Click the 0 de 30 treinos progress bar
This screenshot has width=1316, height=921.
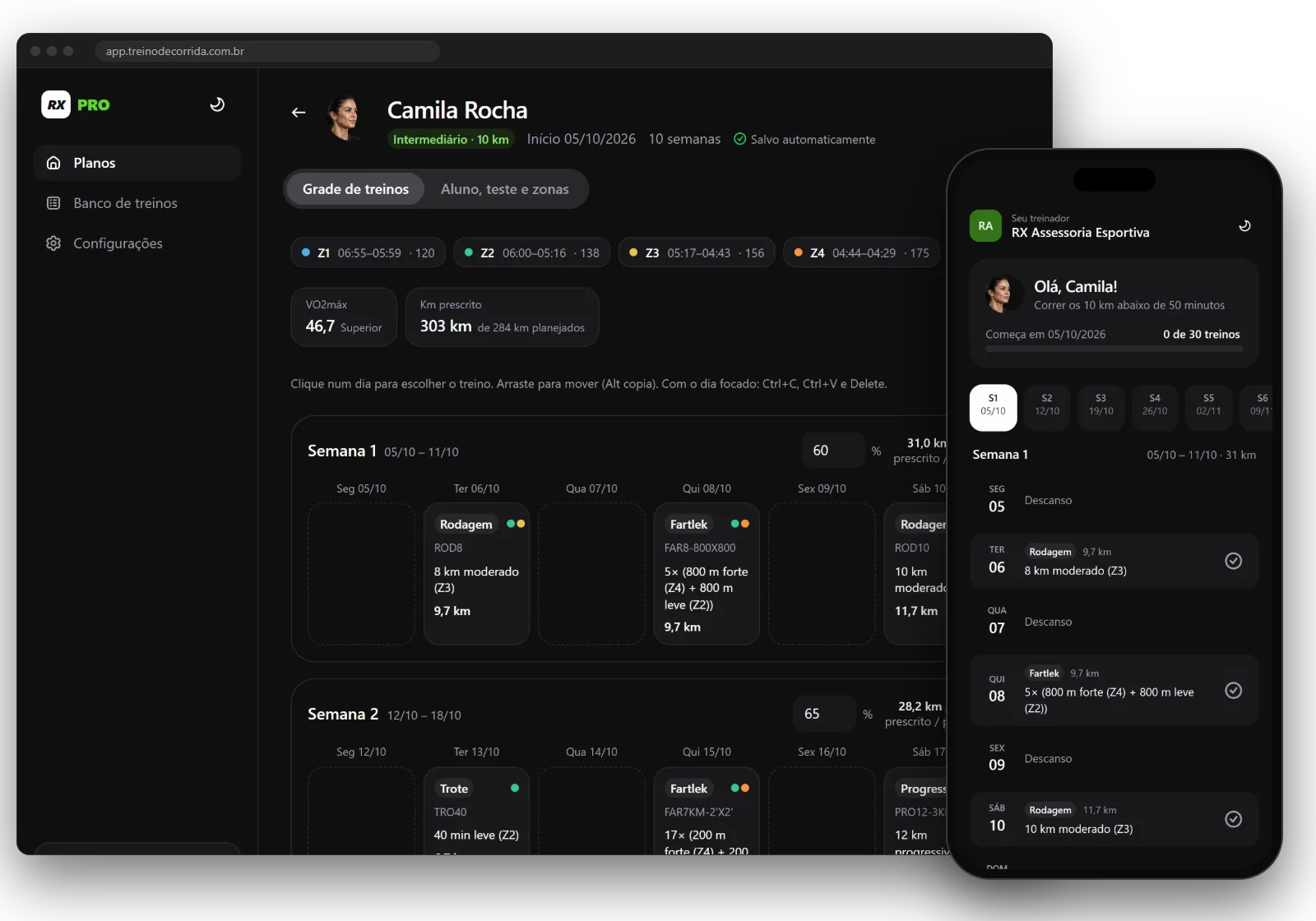(1114, 349)
